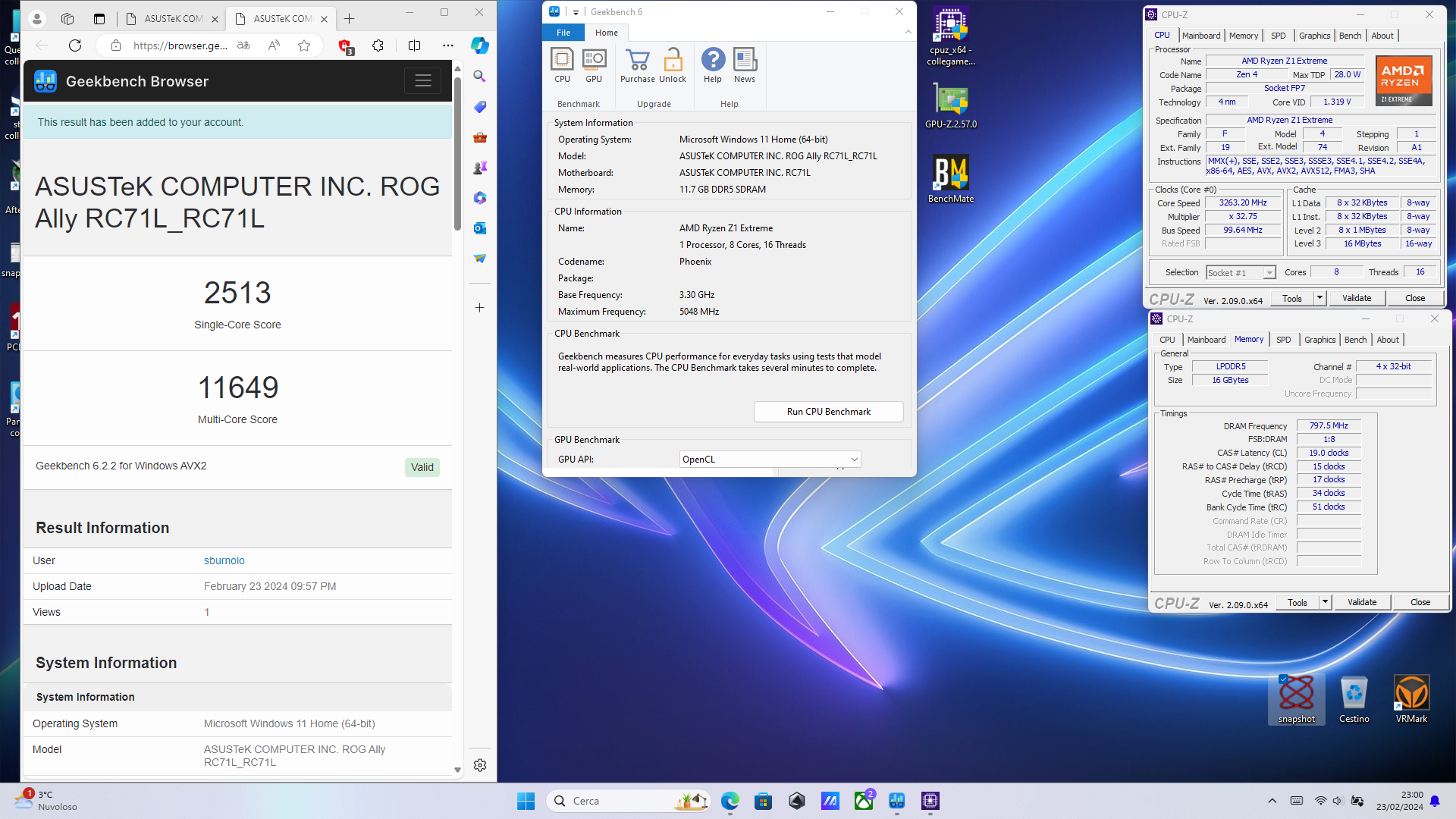Viewport: 1456px width, 819px height.
Task: Click browser address bar URL
Action: pos(180,45)
